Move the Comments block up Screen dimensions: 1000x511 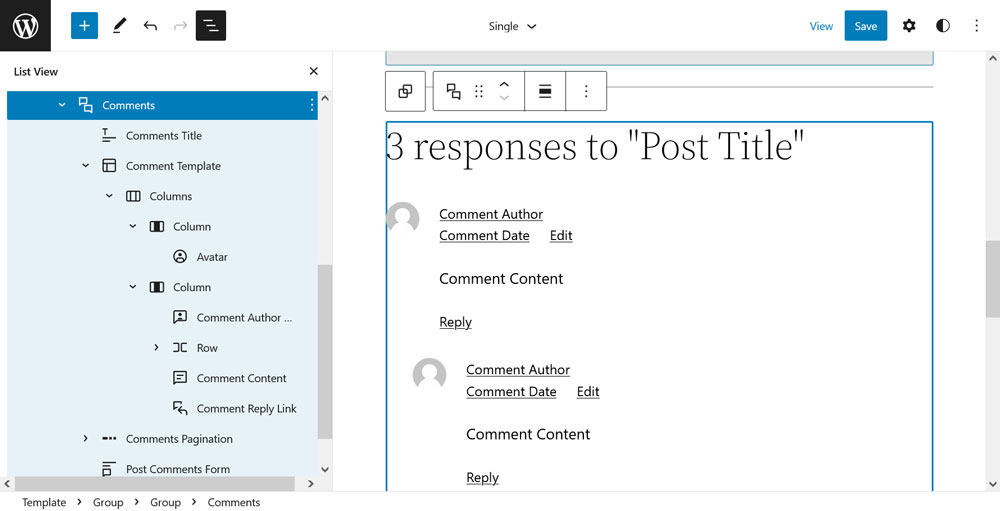[504, 84]
